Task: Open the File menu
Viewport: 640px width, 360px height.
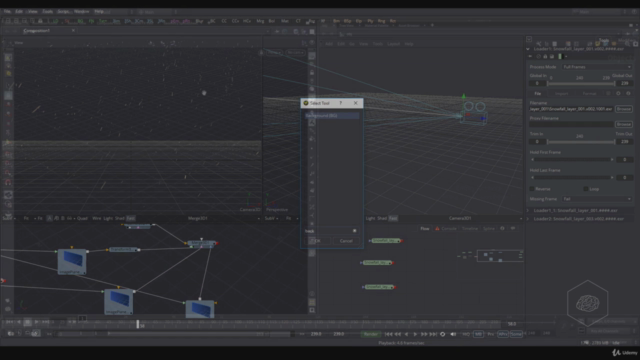Action: pos(7,11)
